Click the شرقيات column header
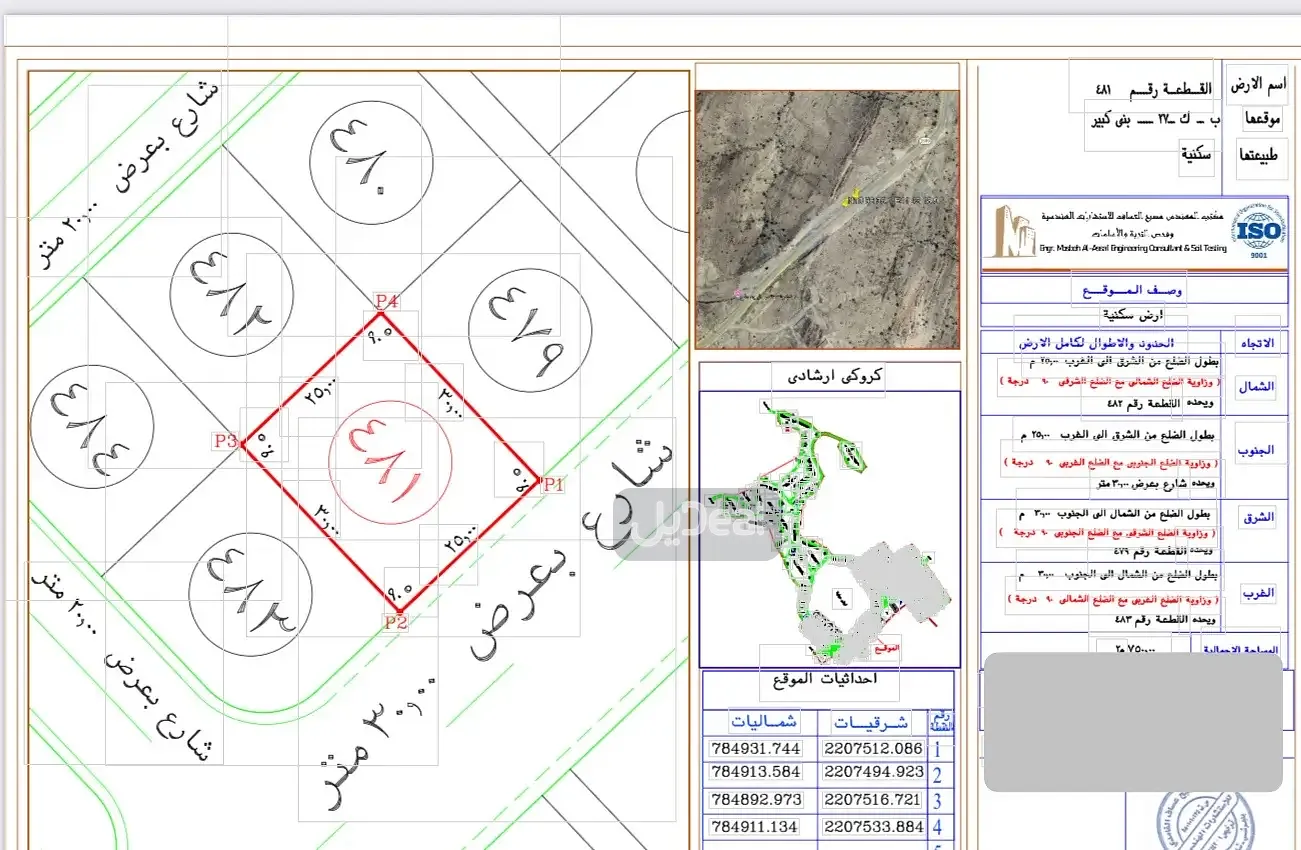Image resolution: width=1301 pixels, height=850 pixels. [871, 722]
